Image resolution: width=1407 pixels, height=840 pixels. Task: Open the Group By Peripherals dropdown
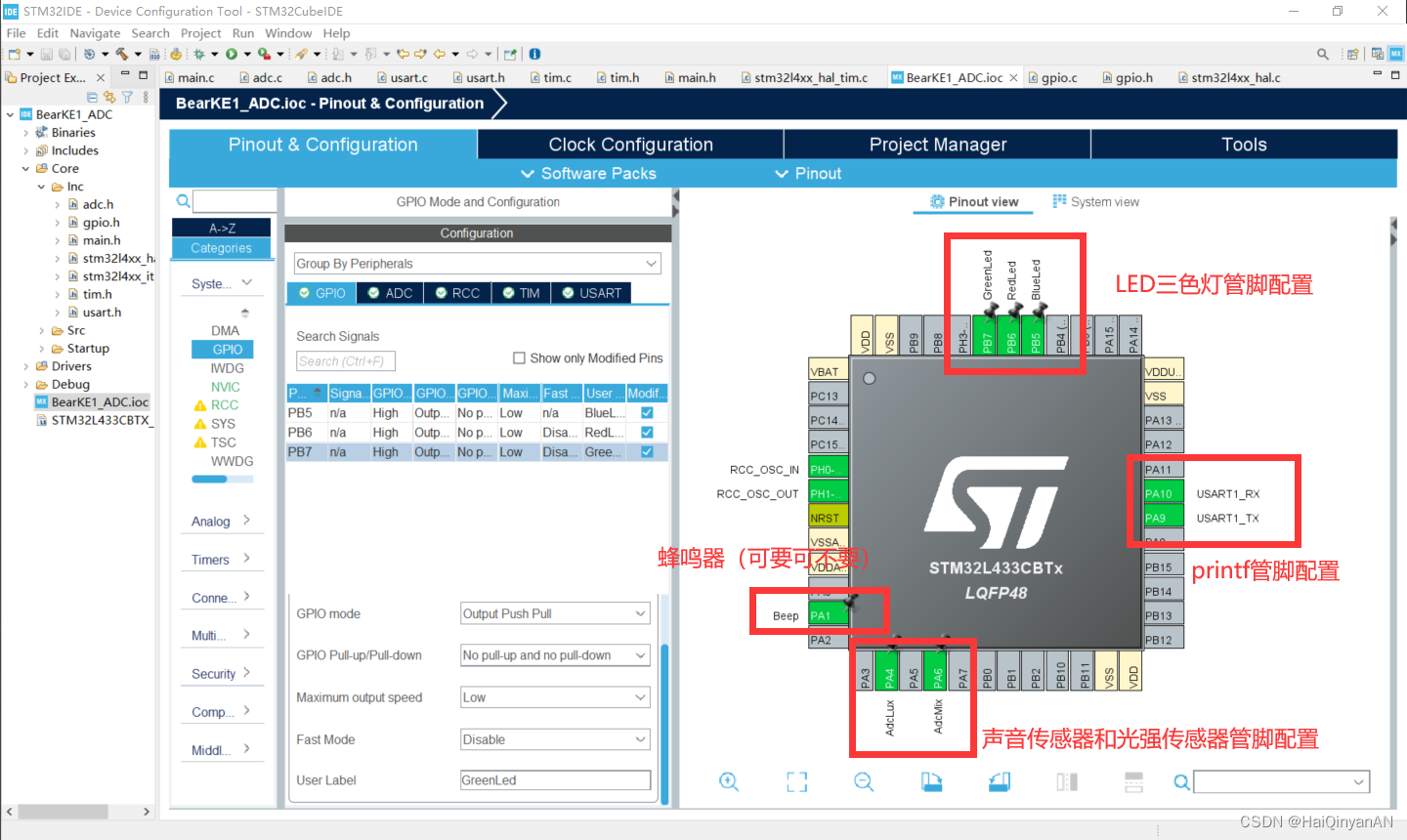pos(478,264)
